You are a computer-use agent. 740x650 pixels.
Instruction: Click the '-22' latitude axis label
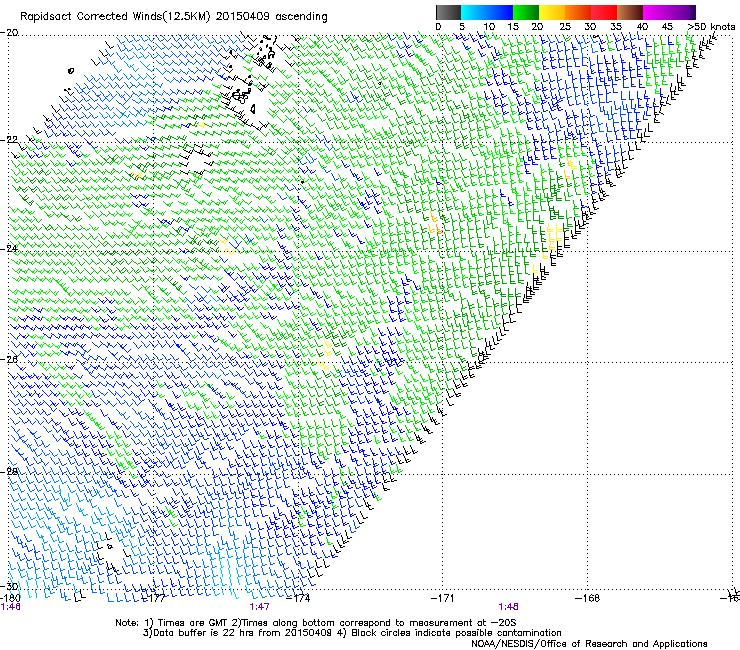[9, 140]
